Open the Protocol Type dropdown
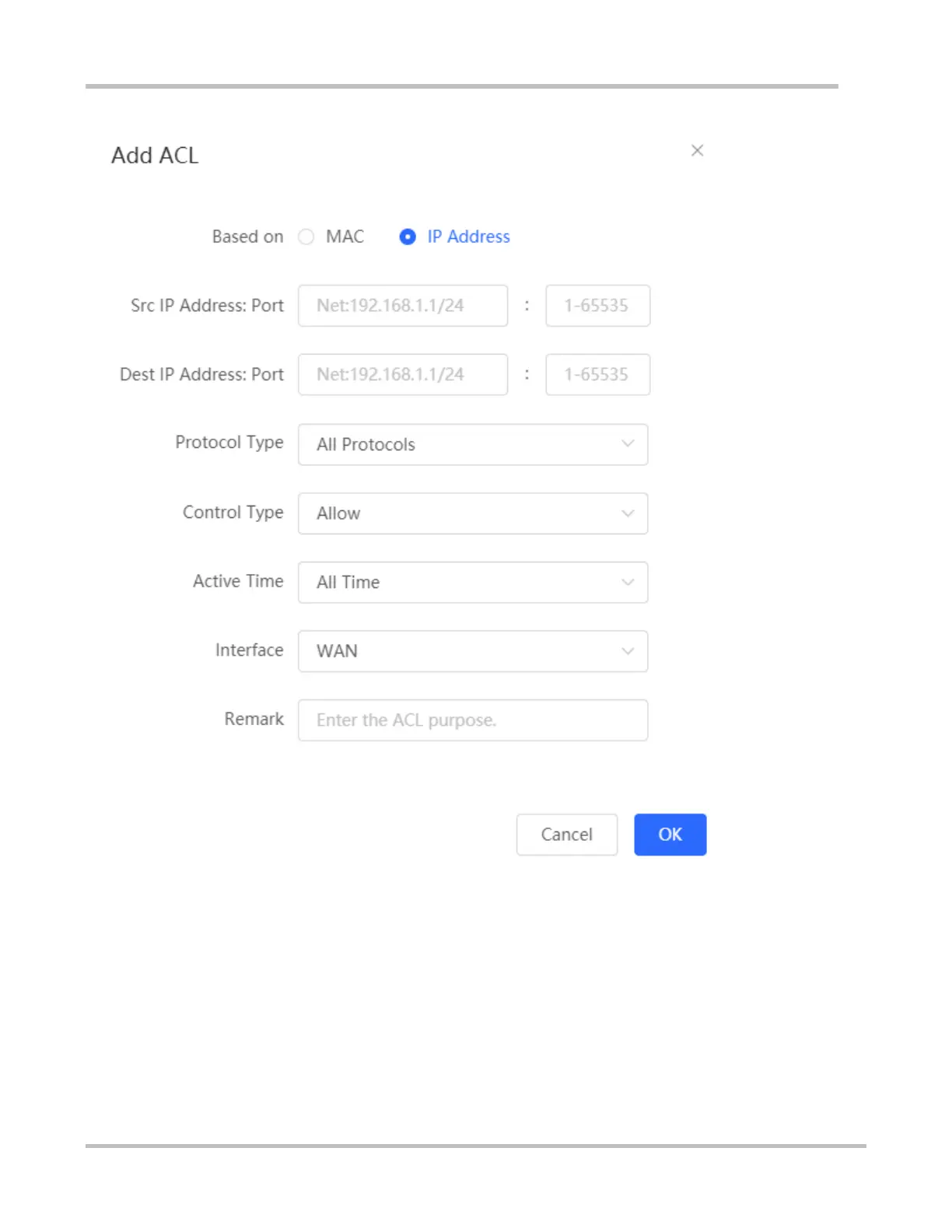This screenshot has height=1232, width=952. point(472,444)
